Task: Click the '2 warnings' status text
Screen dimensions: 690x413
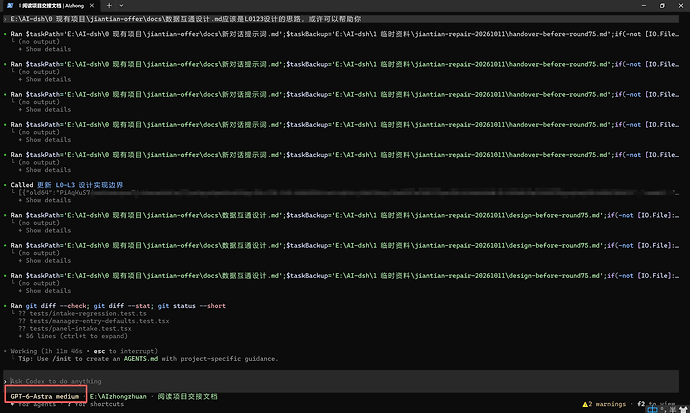Action: click(x=607, y=404)
